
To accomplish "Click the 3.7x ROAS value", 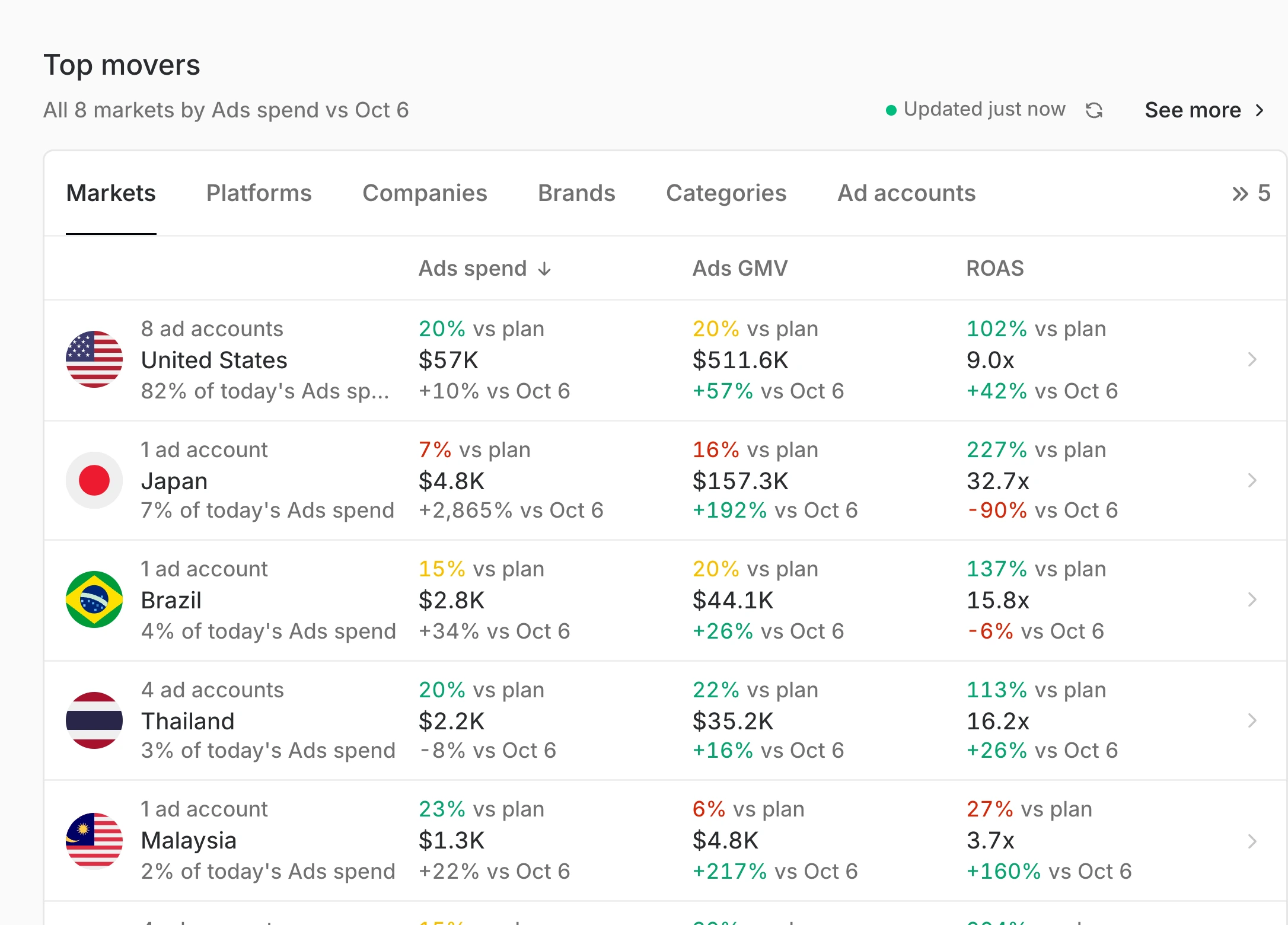I will tap(990, 840).
